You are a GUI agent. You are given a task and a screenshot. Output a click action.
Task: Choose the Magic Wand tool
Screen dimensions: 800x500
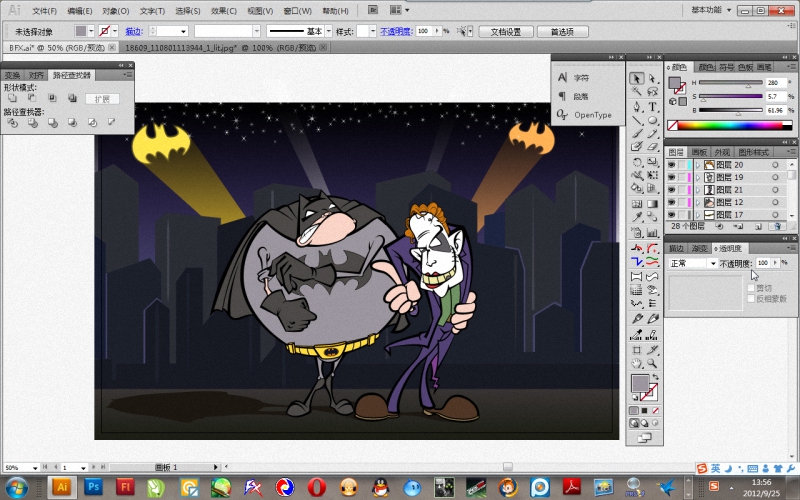tap(636, 91)
